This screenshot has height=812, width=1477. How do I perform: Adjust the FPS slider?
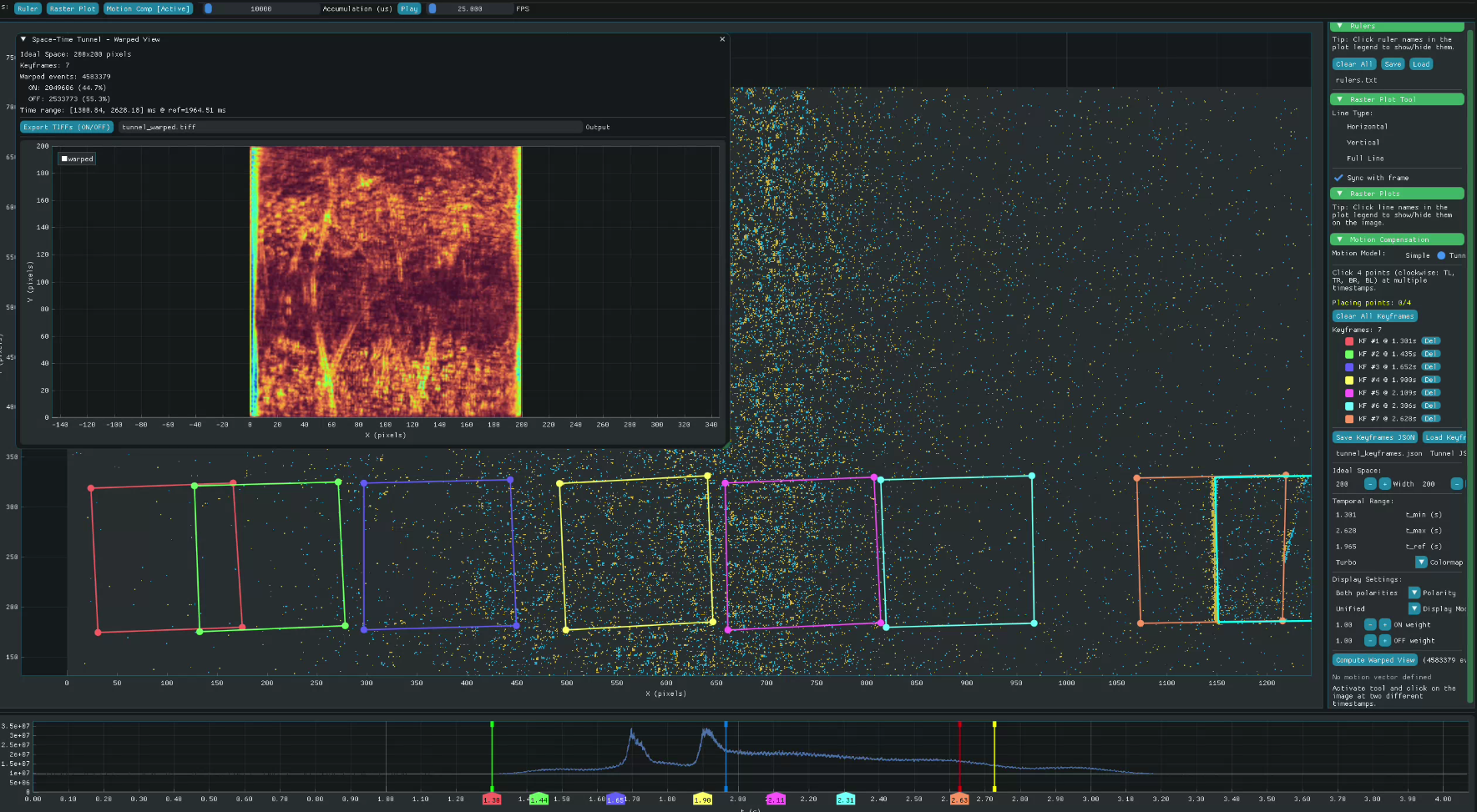470,8
